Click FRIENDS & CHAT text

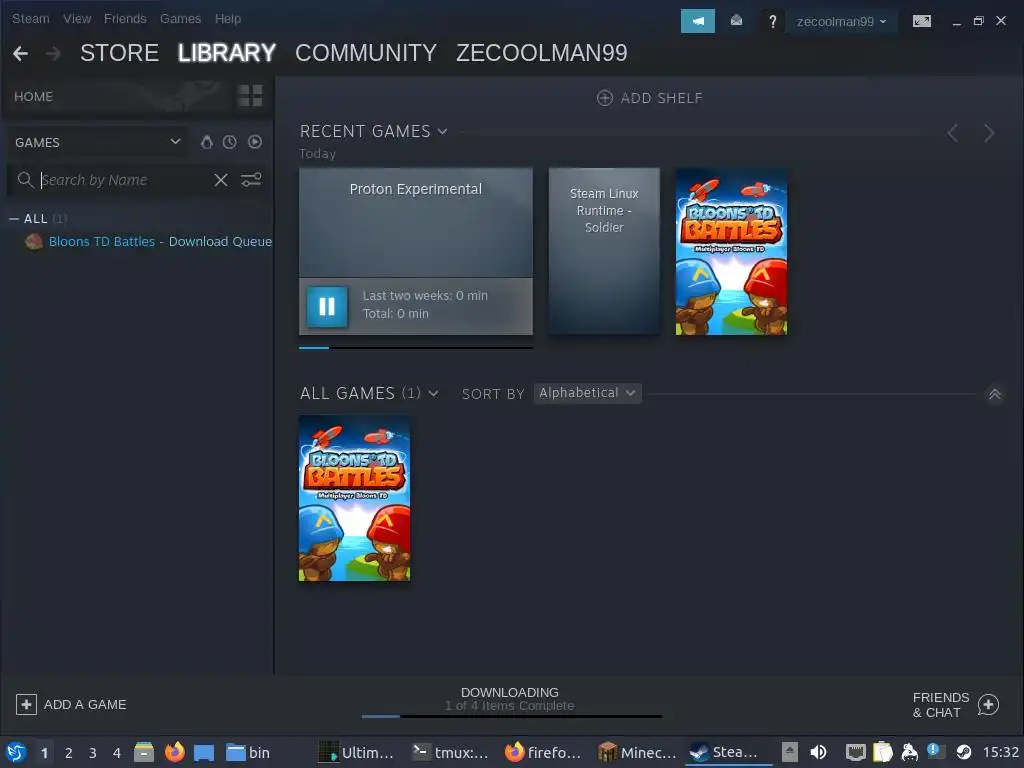[x=940, y=705]
